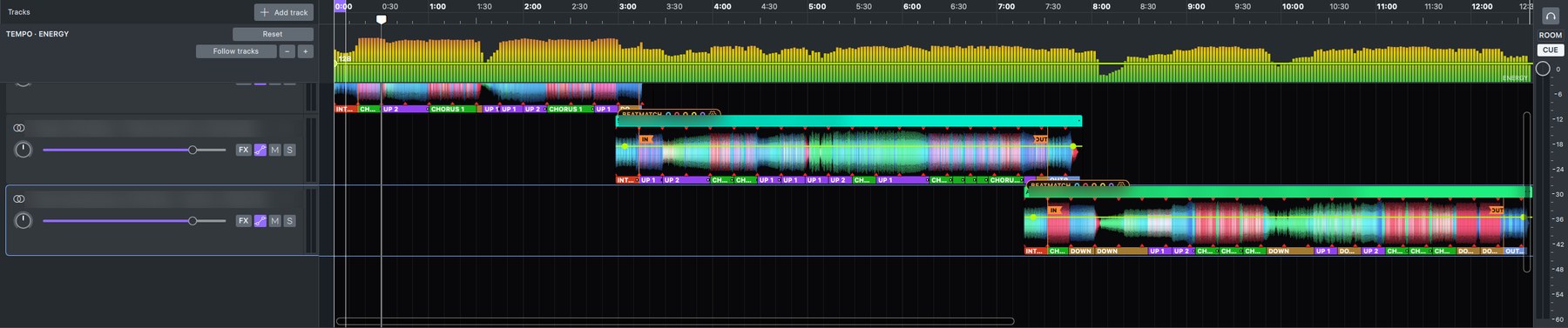Click the teal clip header bar of second track
This screenshot has height=328, width=1568.
coord(848,121)
